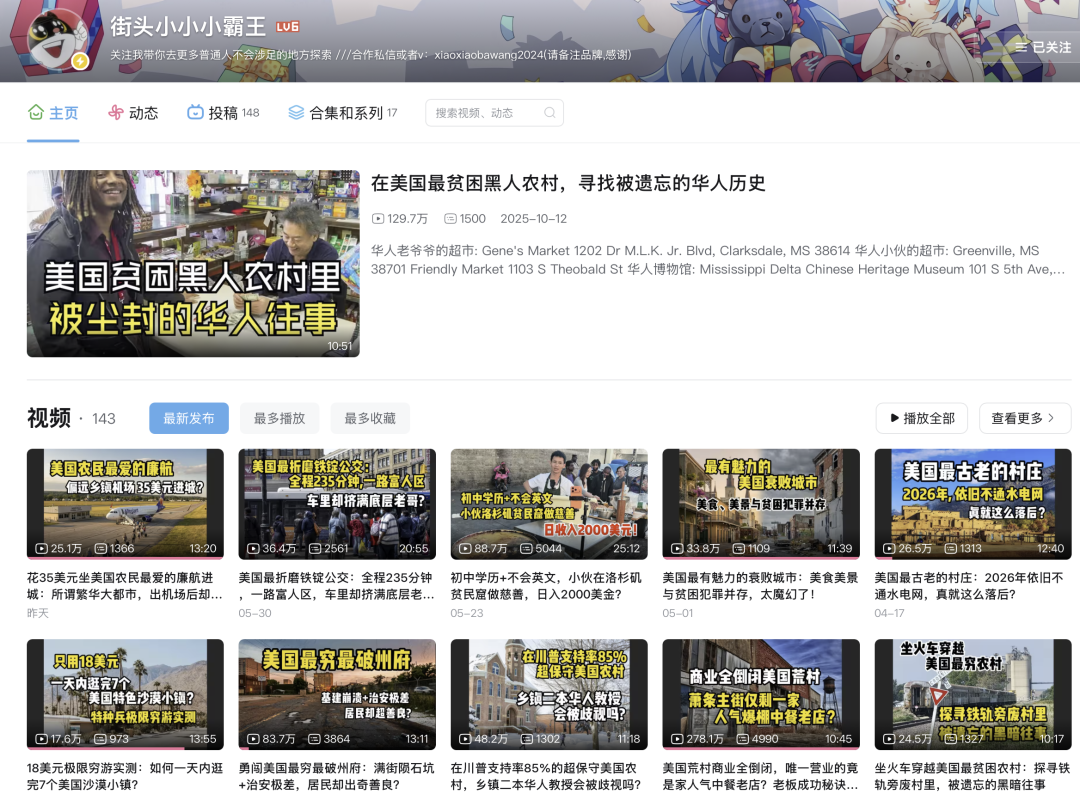Click title 美国荒村商业全倒闭
Viewport: 1080px width, 794px height.
[x=760, y=776]
